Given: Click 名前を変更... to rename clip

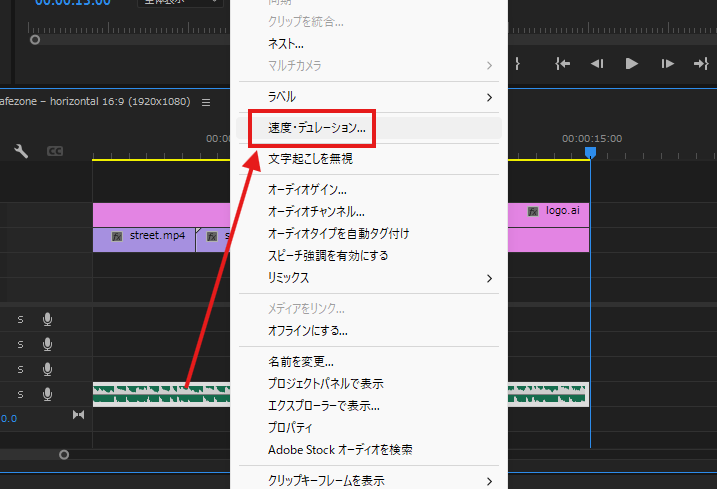Looking at the screenshot, I should [x=301, y=362].
